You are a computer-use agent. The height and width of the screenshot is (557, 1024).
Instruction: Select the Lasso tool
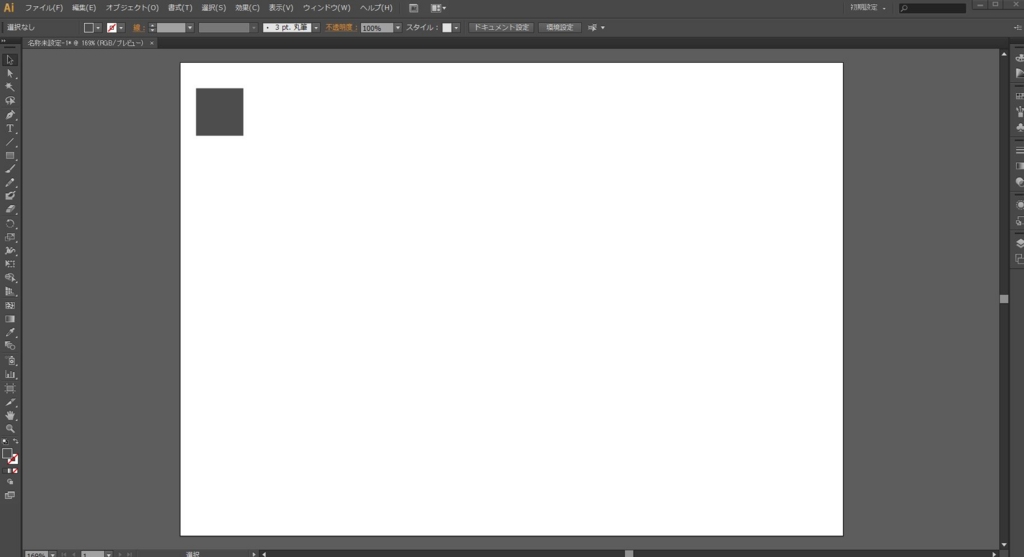click(x=10, y=101)
